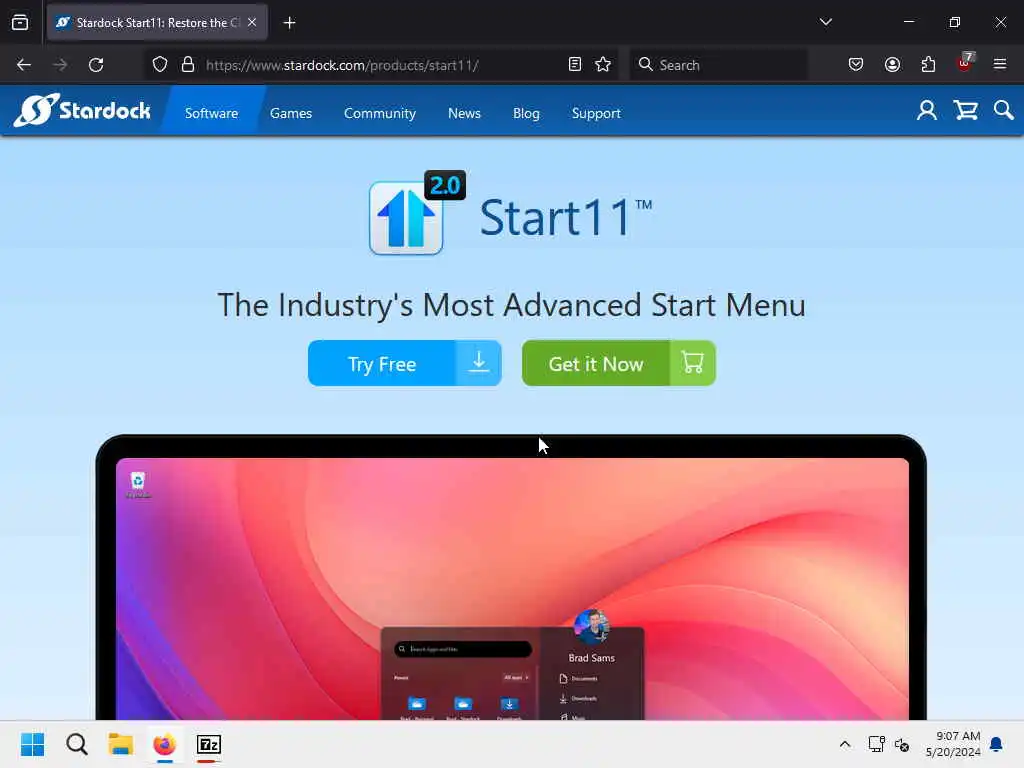Open the notifications bell icon
1024x768 pixels.
996,744
